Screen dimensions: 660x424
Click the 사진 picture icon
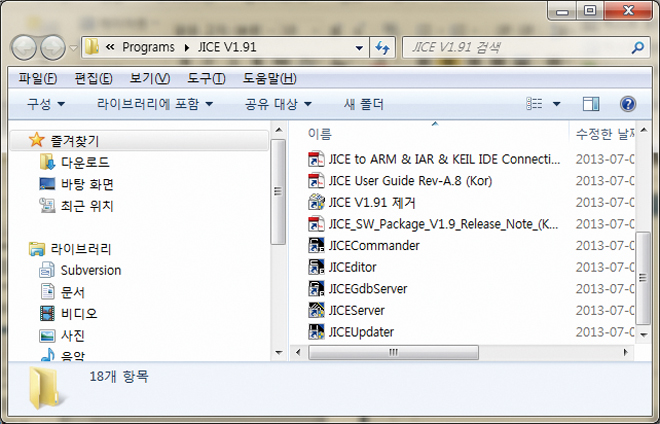[47, 336]
